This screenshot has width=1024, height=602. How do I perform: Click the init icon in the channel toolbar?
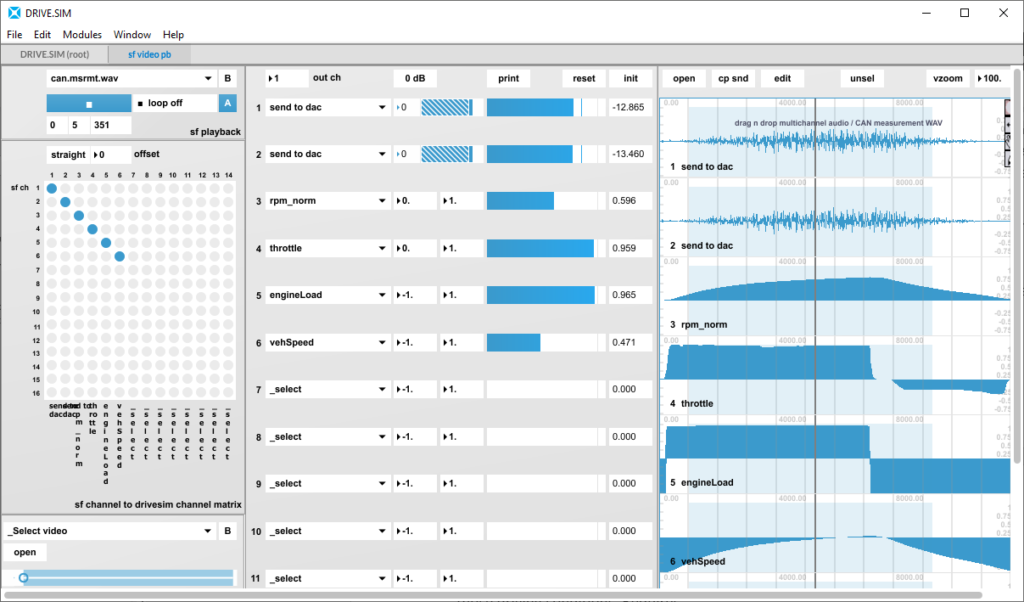point(630,78)
